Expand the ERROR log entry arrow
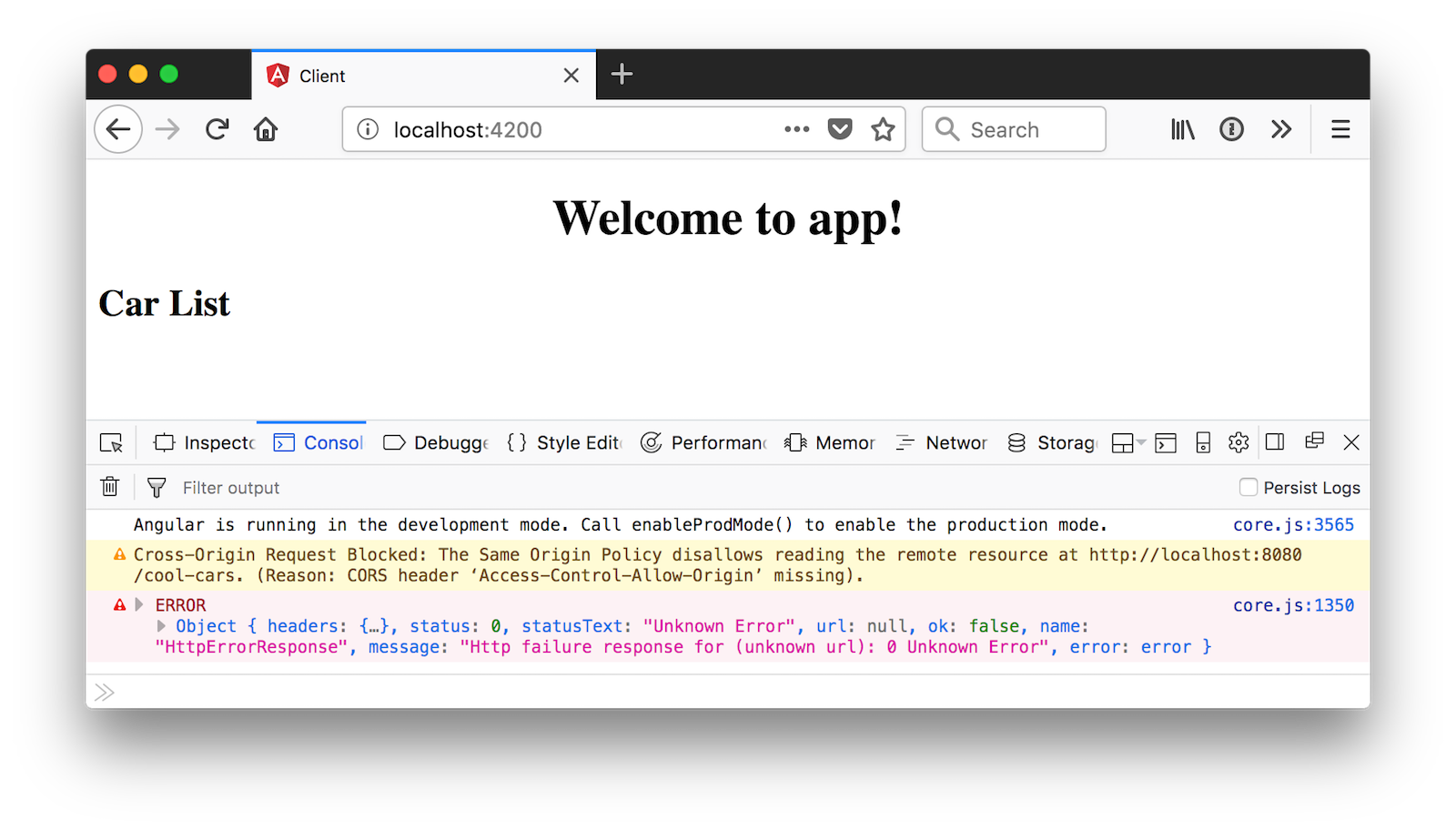 [139, 604]
